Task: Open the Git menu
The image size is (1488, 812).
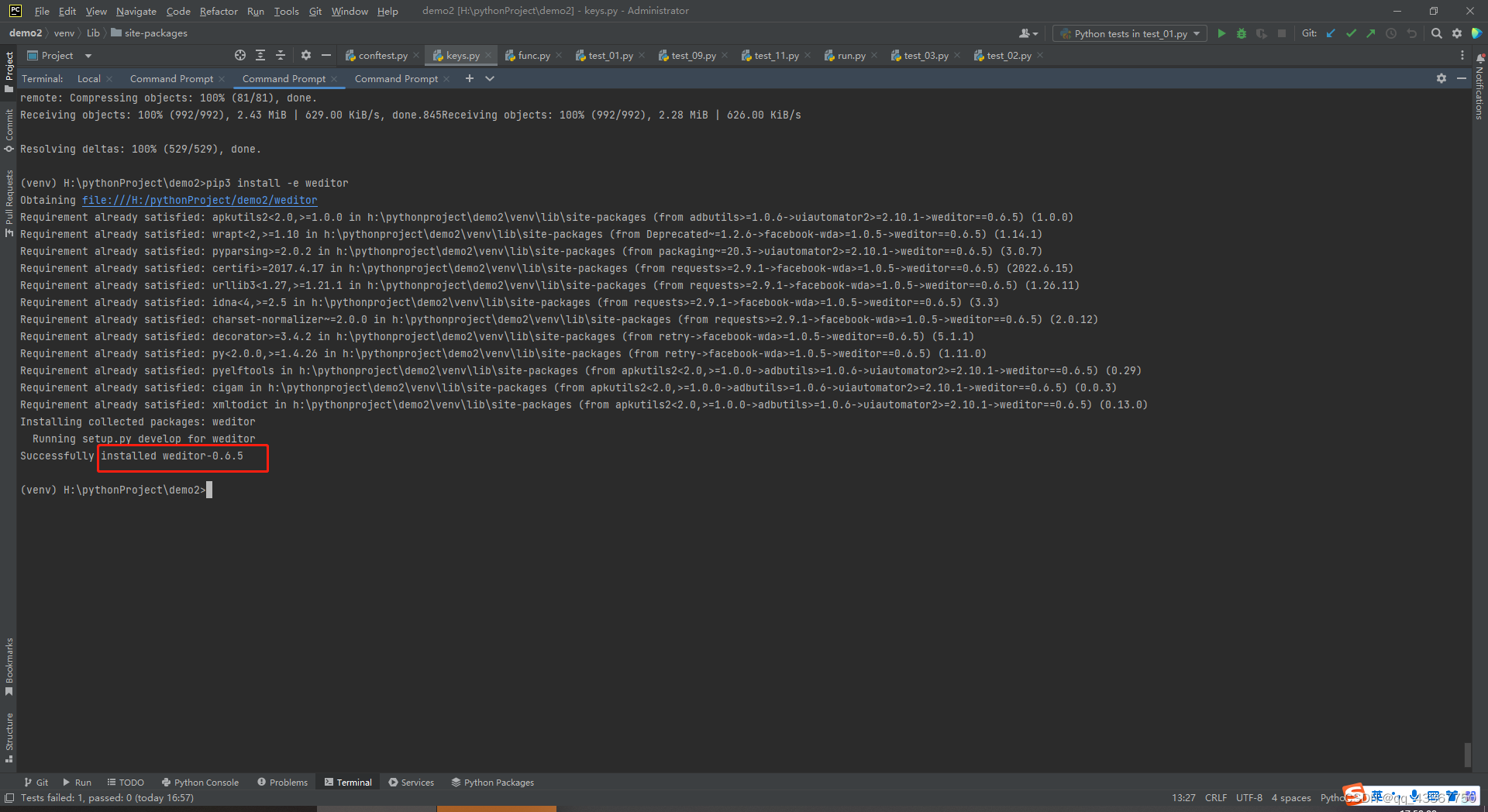Action: (315, 11)
